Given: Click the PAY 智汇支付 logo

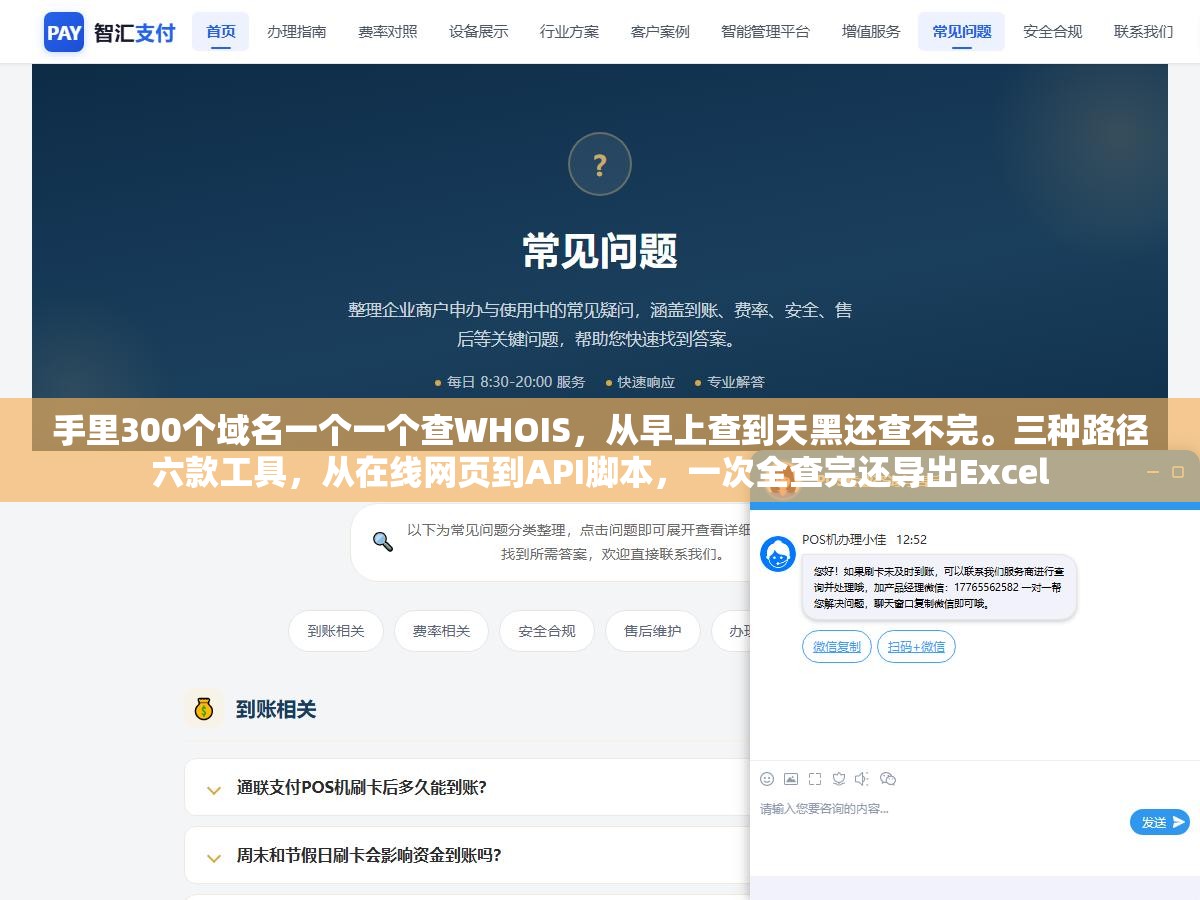Looking at the screenshot, I should (x=110, y=32).
